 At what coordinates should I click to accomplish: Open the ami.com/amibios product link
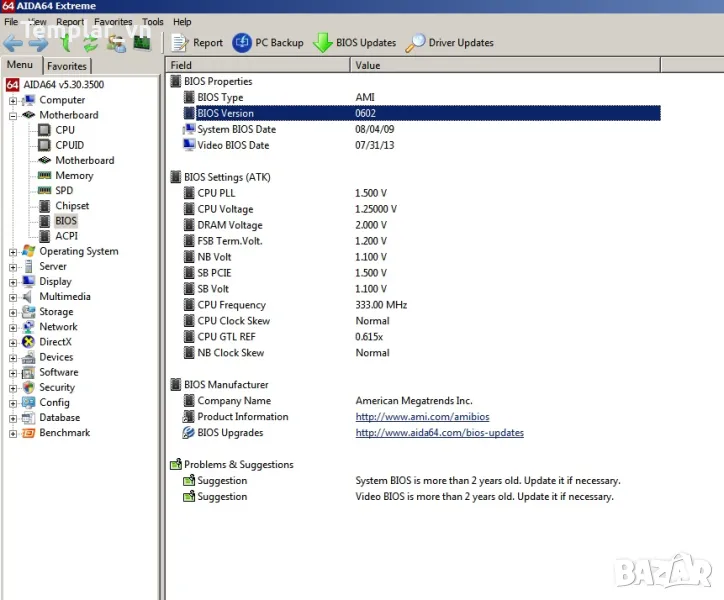[x=422, y=417]
